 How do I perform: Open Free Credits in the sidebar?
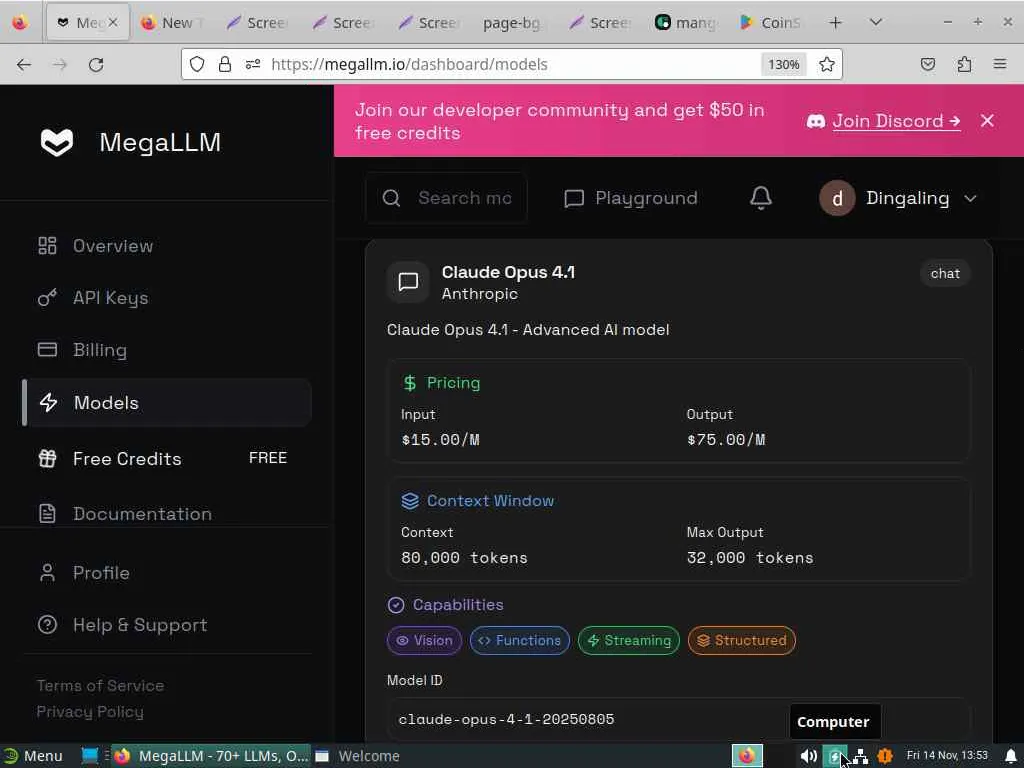(x=167, y=458)
